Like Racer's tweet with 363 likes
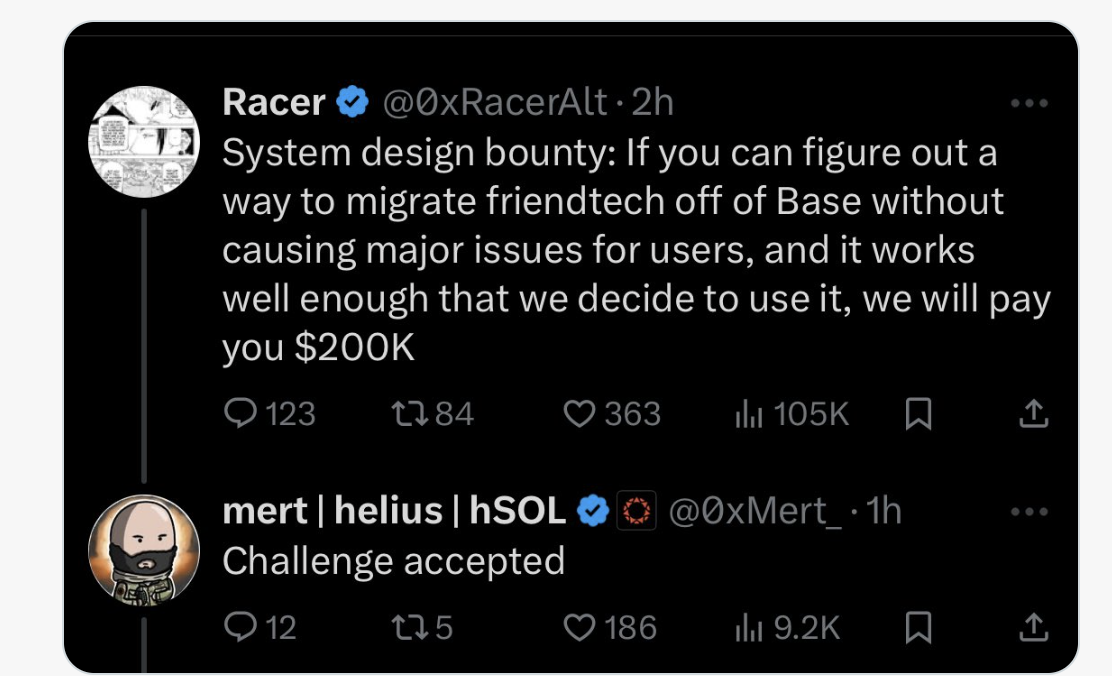This screenshot has height=676, width=1112. [x=580, y=413]
